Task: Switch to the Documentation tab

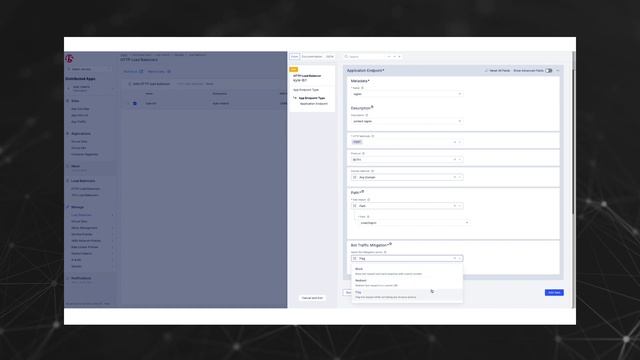Action: (x=312, y=56)
